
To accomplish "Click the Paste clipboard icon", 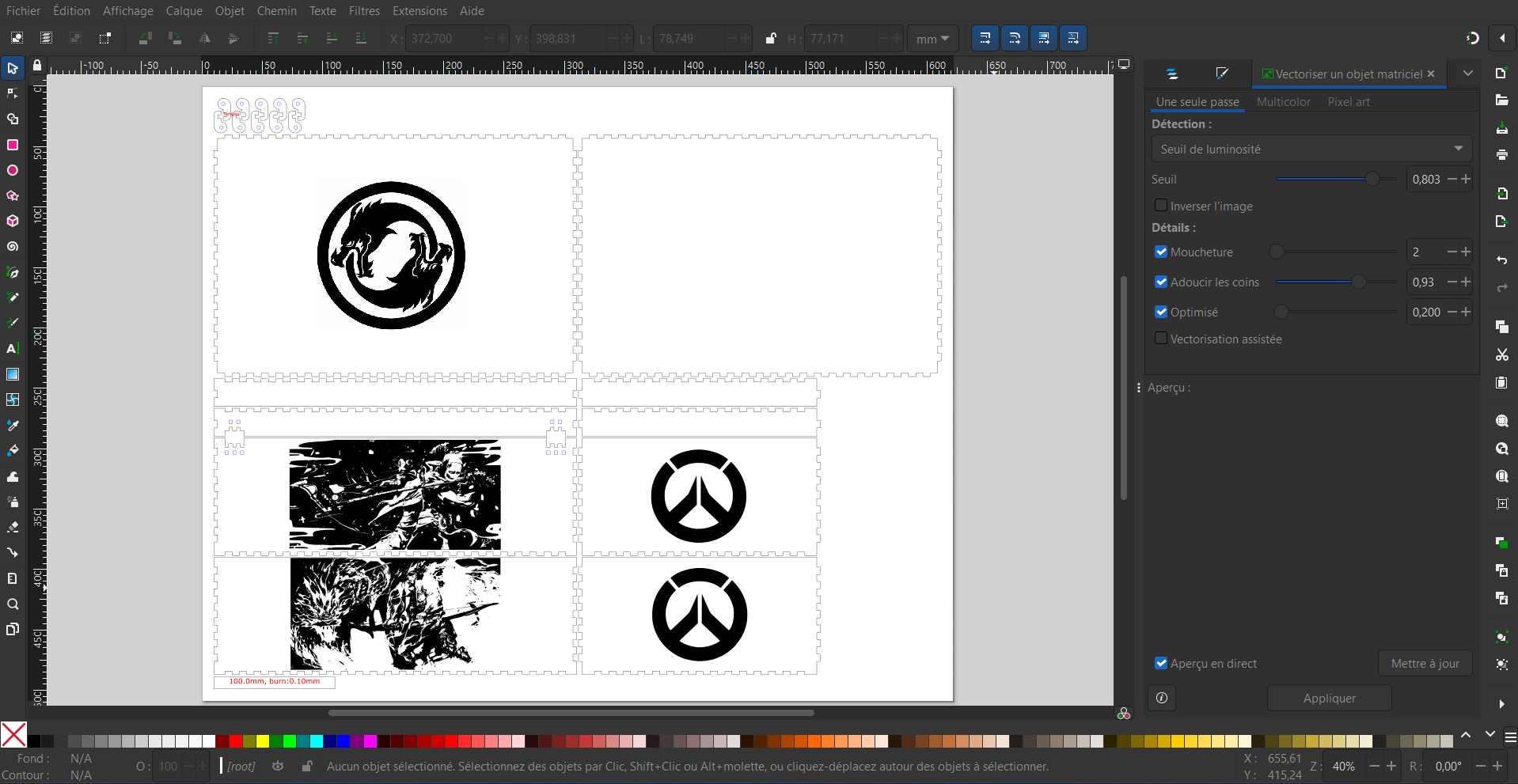I will (x=1501, y=382).
